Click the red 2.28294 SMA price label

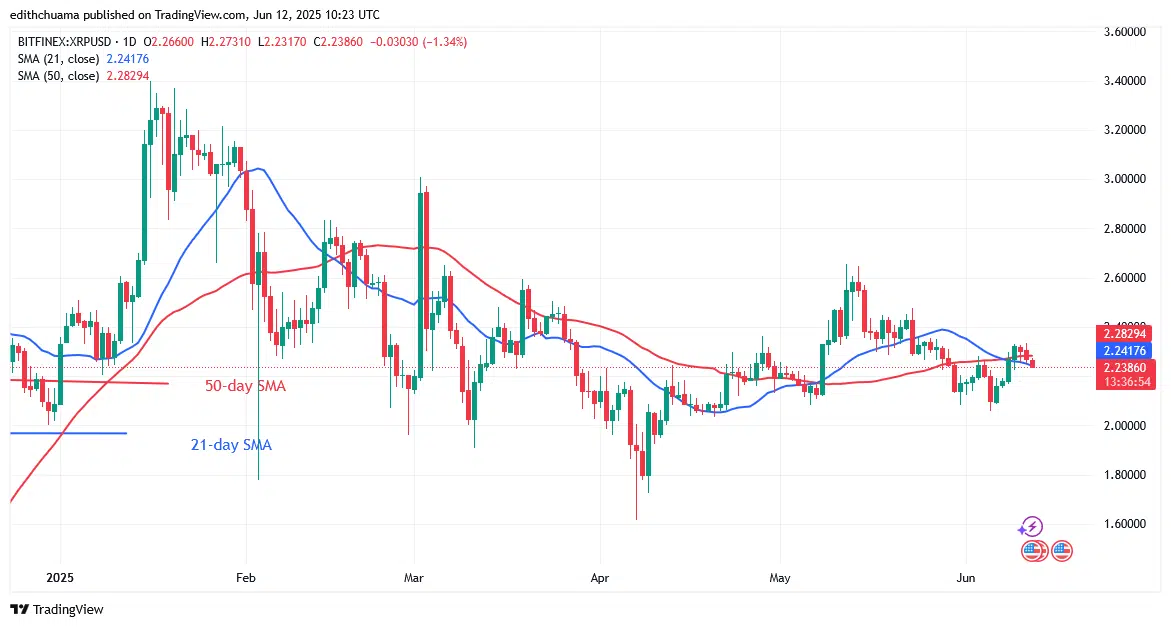[1123, 333]
